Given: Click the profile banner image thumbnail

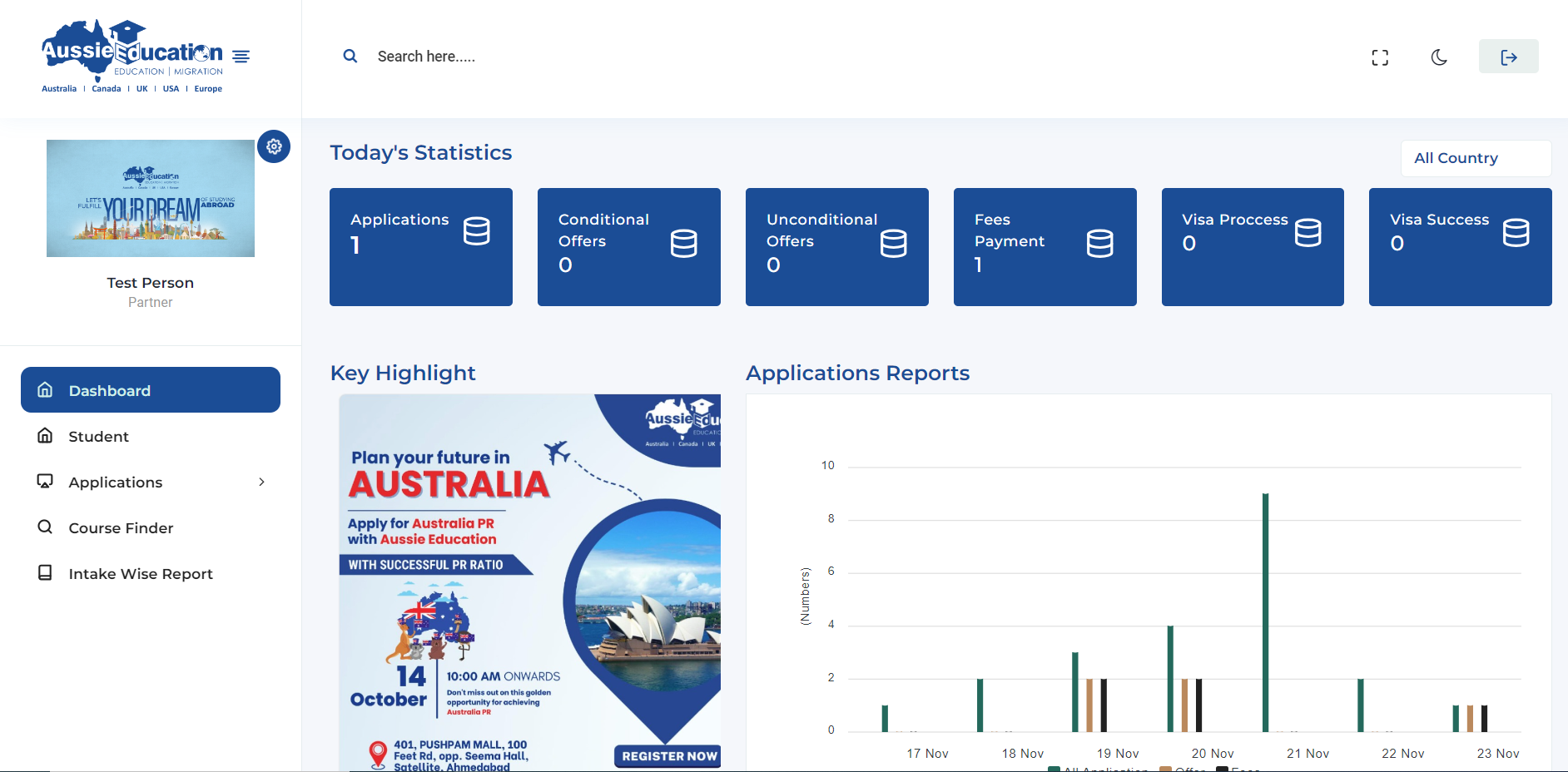Looking at the screenshot, I should pyautogui.click(x=151, y=198).
